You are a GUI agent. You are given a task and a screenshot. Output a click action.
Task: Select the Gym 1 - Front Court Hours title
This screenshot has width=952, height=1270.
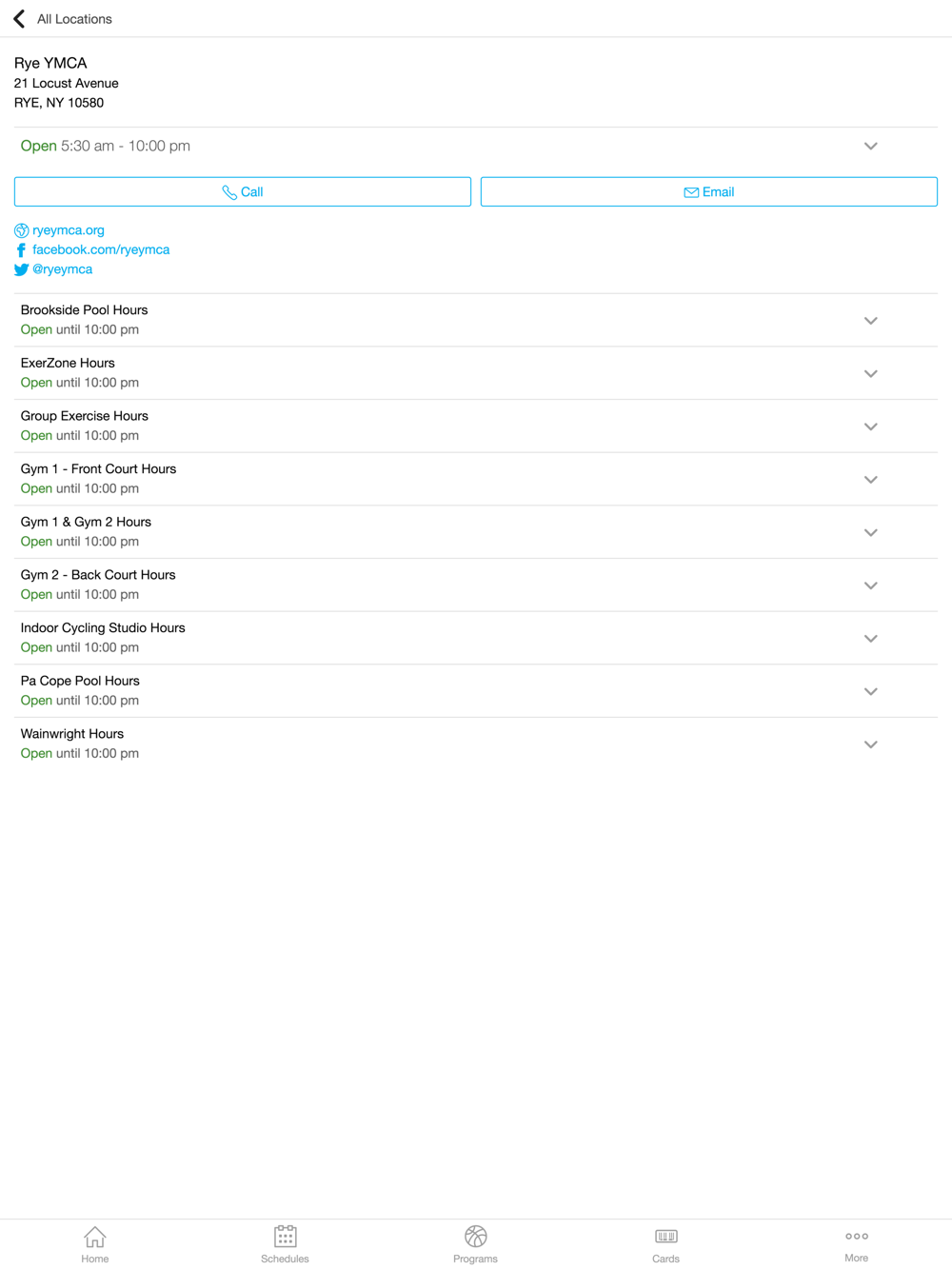[x=98, y=469]
